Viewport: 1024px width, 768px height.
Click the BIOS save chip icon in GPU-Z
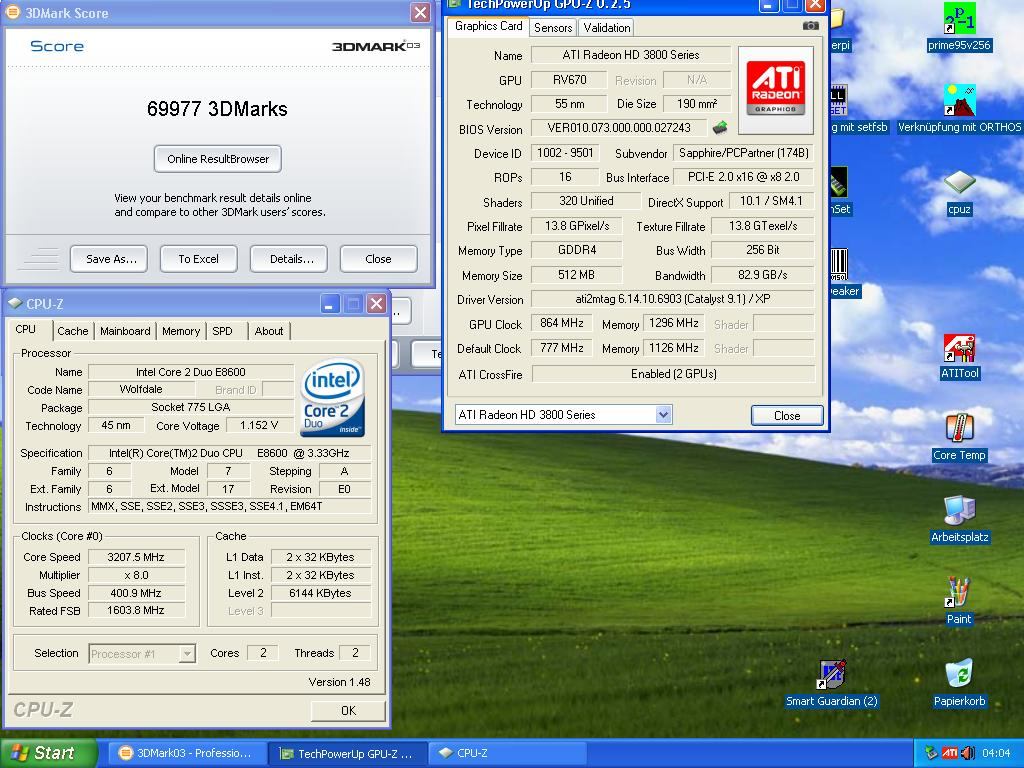coord(720,127)
